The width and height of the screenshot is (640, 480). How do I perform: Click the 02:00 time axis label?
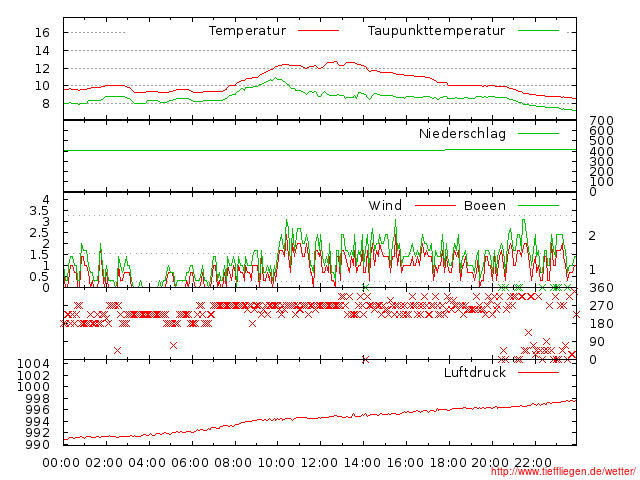(x=104, y=463)
